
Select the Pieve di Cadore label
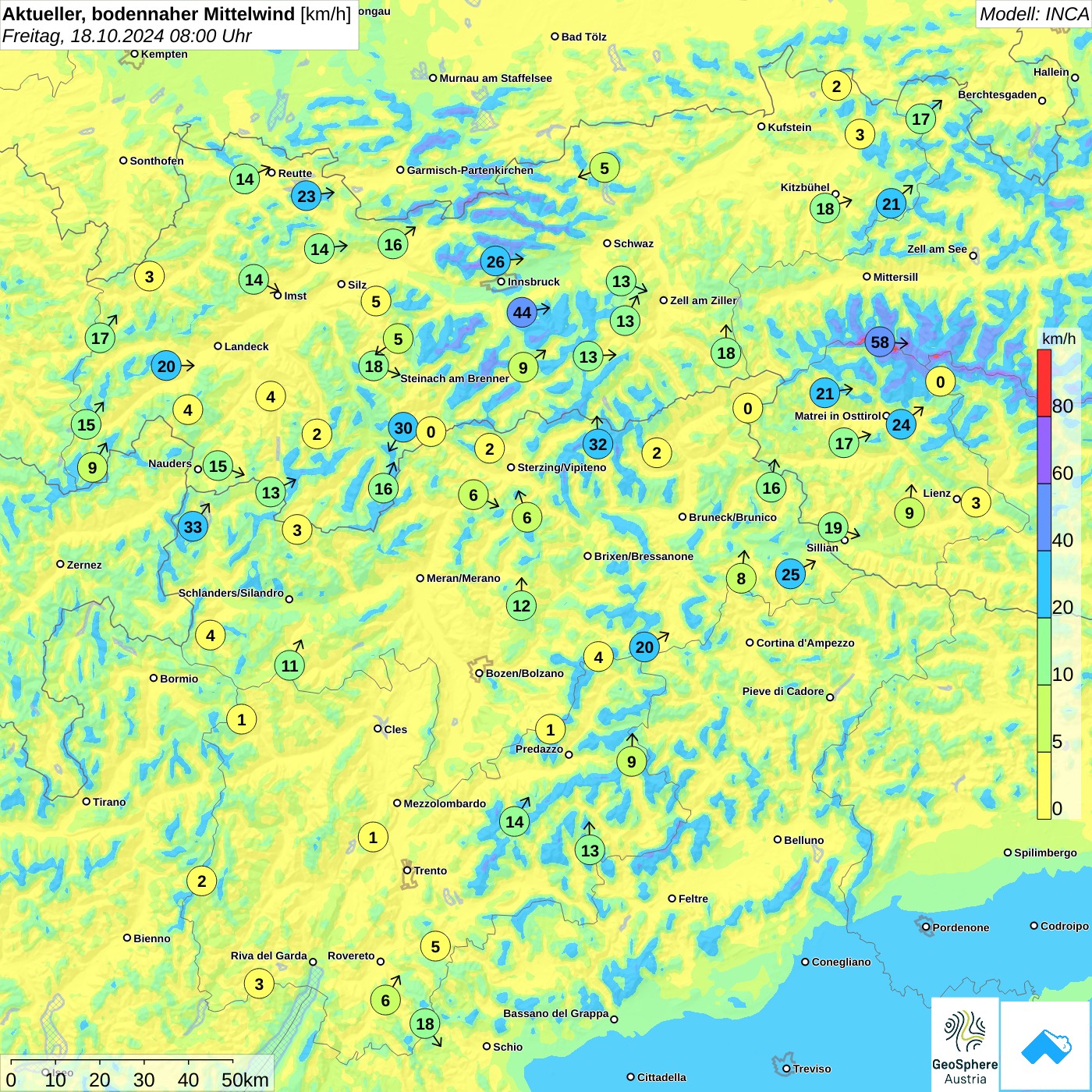click(x=783, y=691)
